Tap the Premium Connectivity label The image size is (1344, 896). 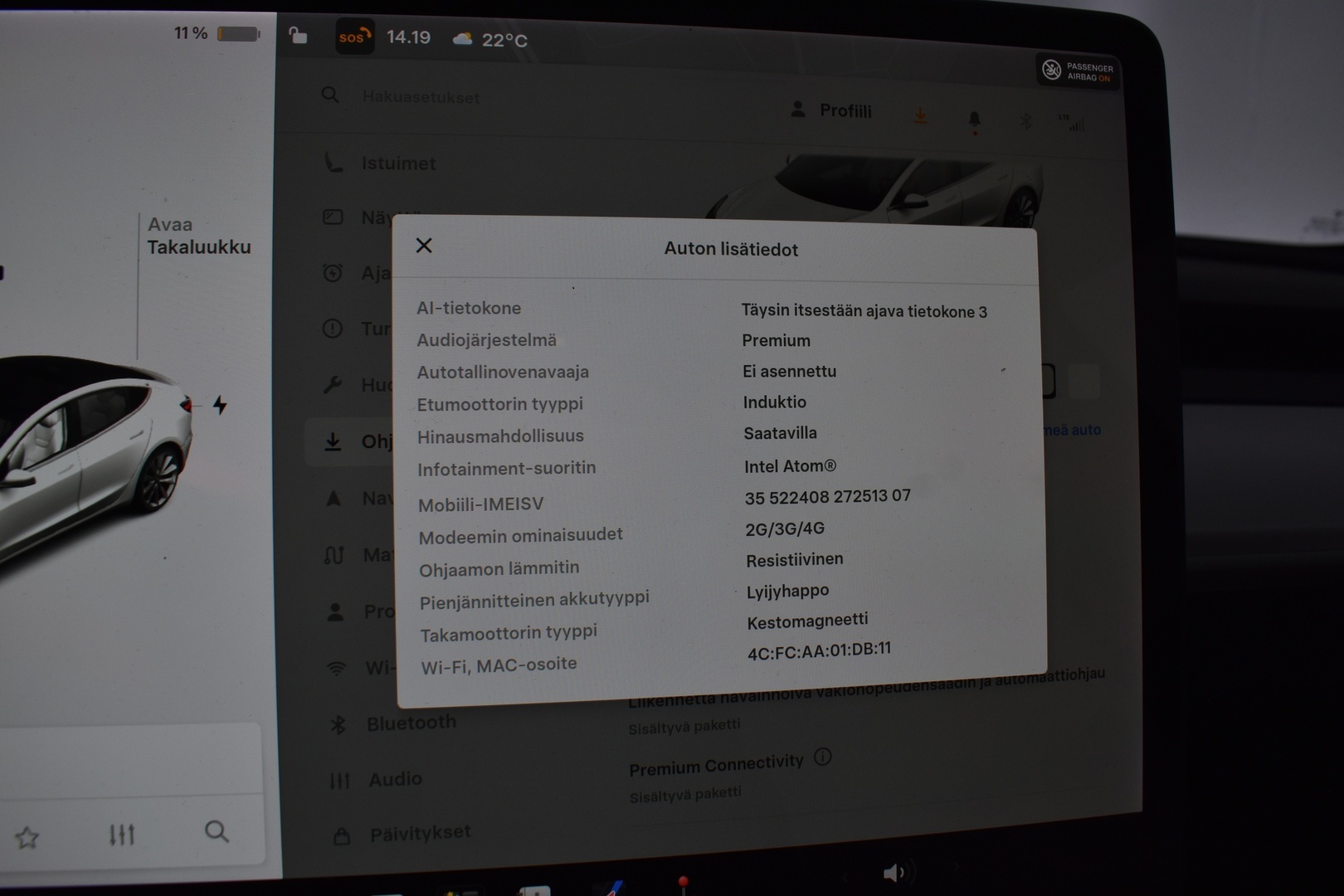click(716, 765)
